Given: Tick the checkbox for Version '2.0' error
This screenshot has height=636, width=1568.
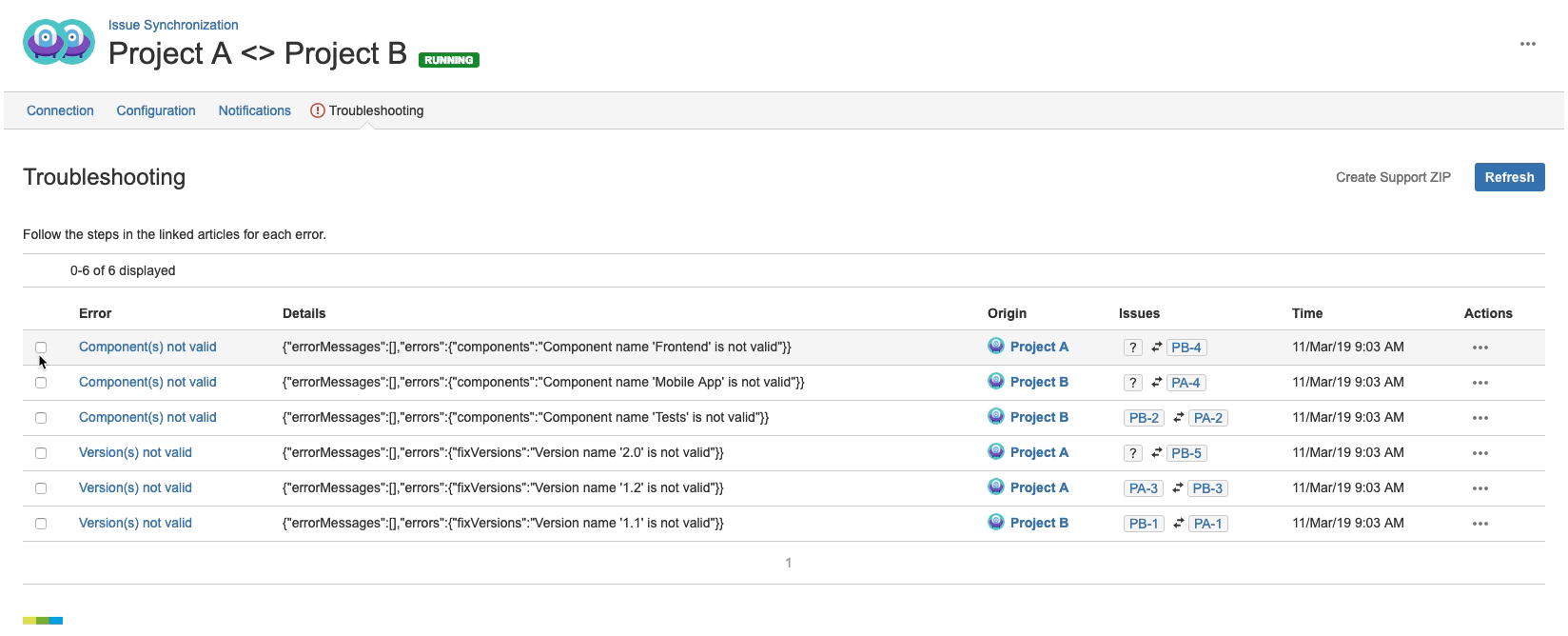Looking at the screenshot, I should pyautogui.click(x=41, y=453).
